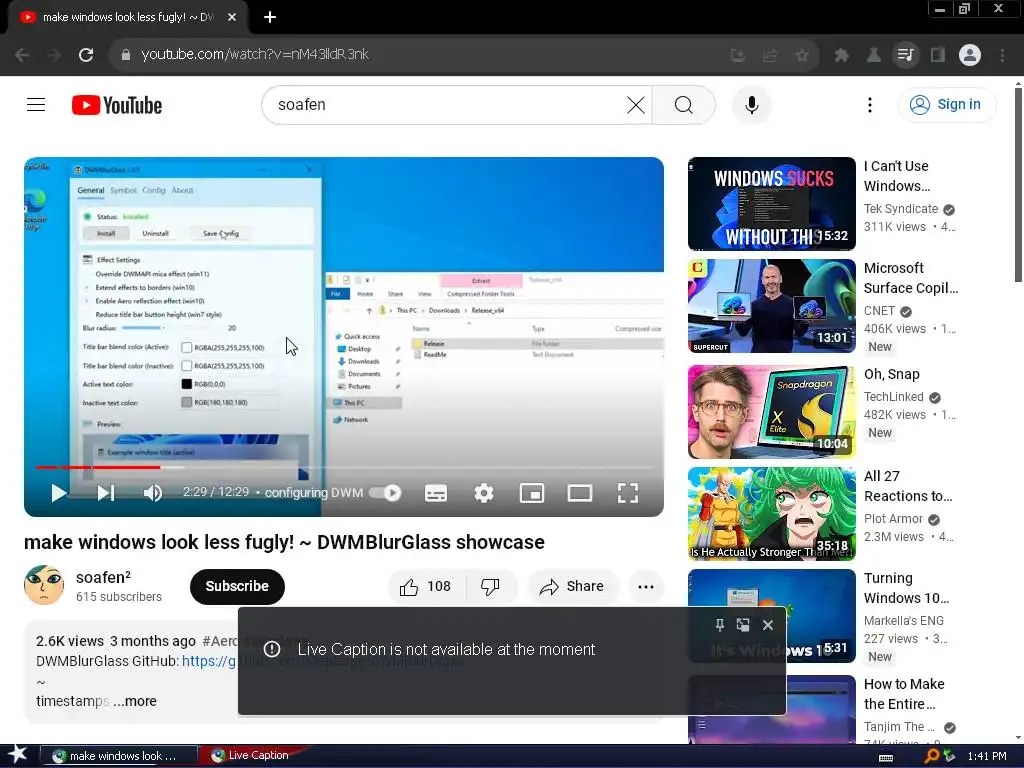Screen dimensions: 1024x768
Task: Click the Sign in button
Action: click(947, 104)
